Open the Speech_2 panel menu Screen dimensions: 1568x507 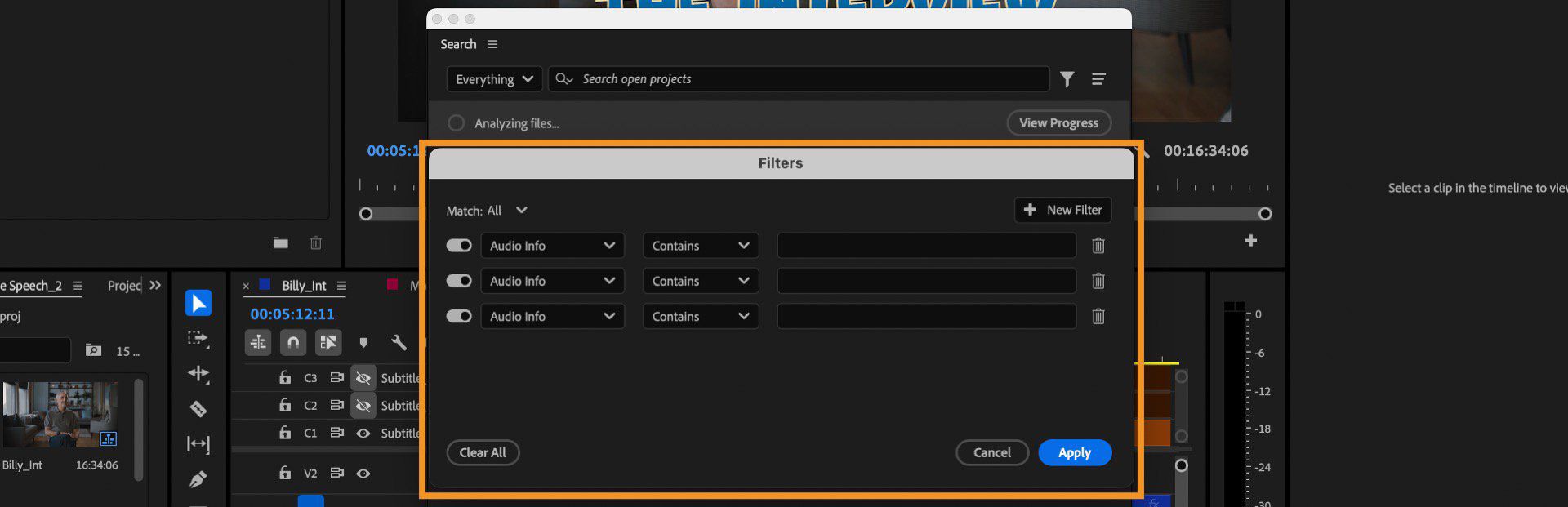coord(78,286)
